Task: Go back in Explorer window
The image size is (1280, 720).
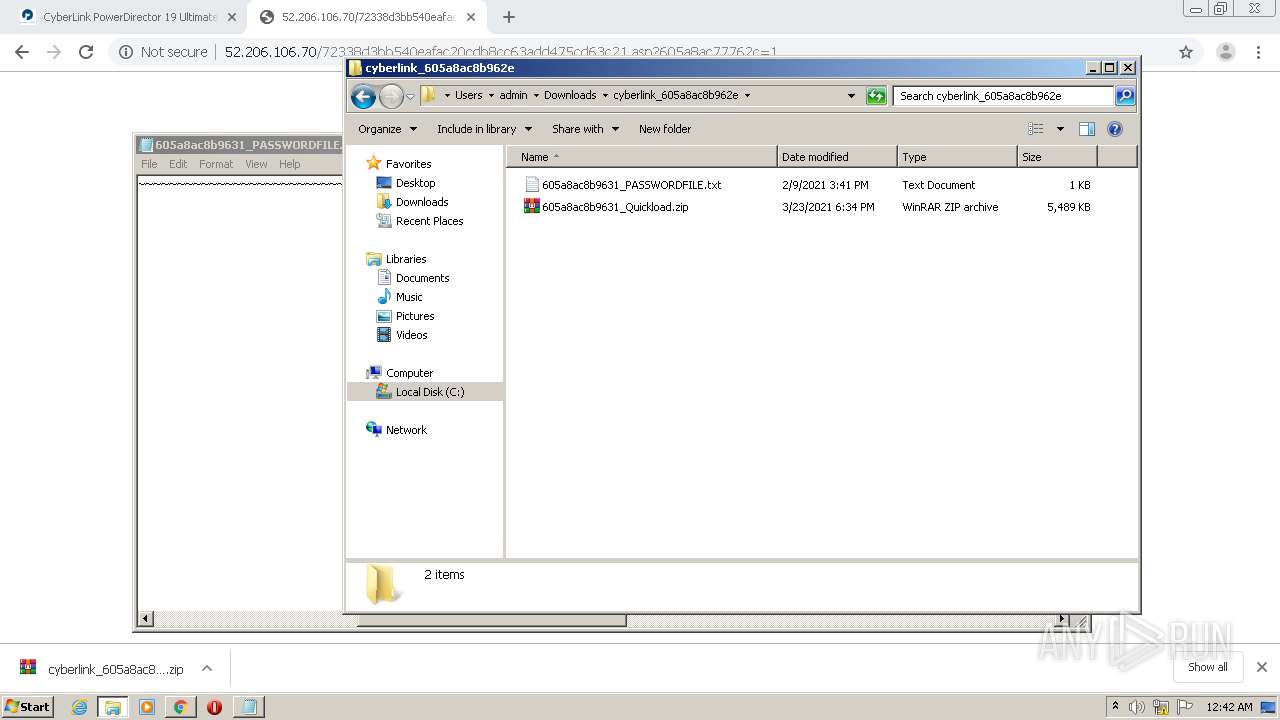Action: pos(364,96)
